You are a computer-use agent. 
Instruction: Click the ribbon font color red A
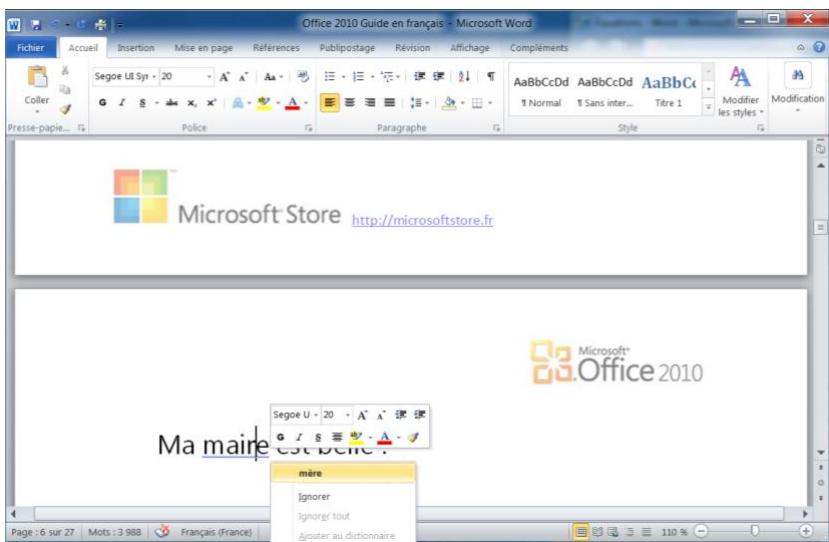pos(292,103)
